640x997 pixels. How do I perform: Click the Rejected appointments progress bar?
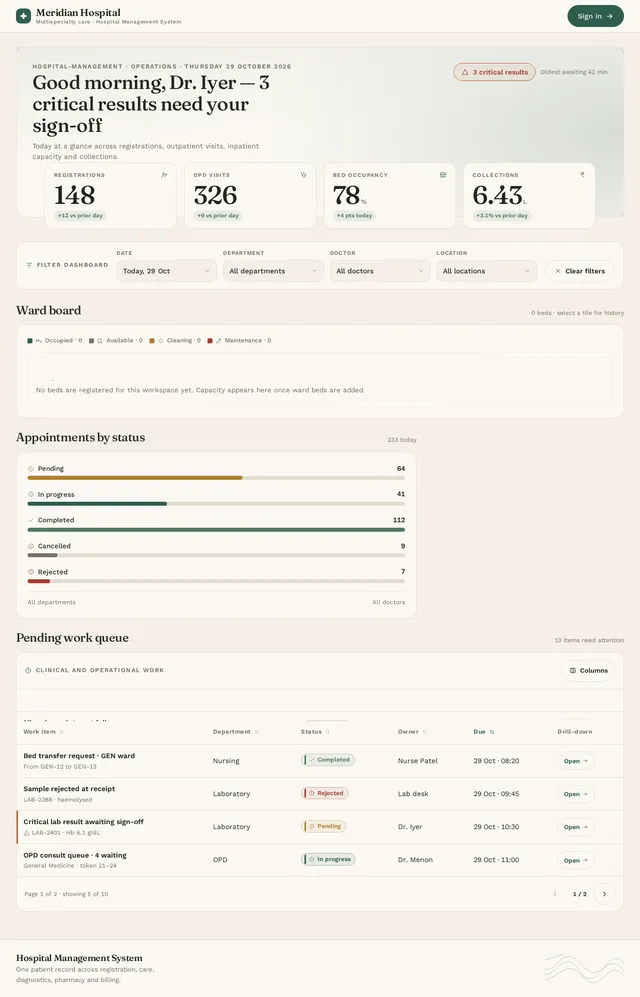[x=216, y=581]
